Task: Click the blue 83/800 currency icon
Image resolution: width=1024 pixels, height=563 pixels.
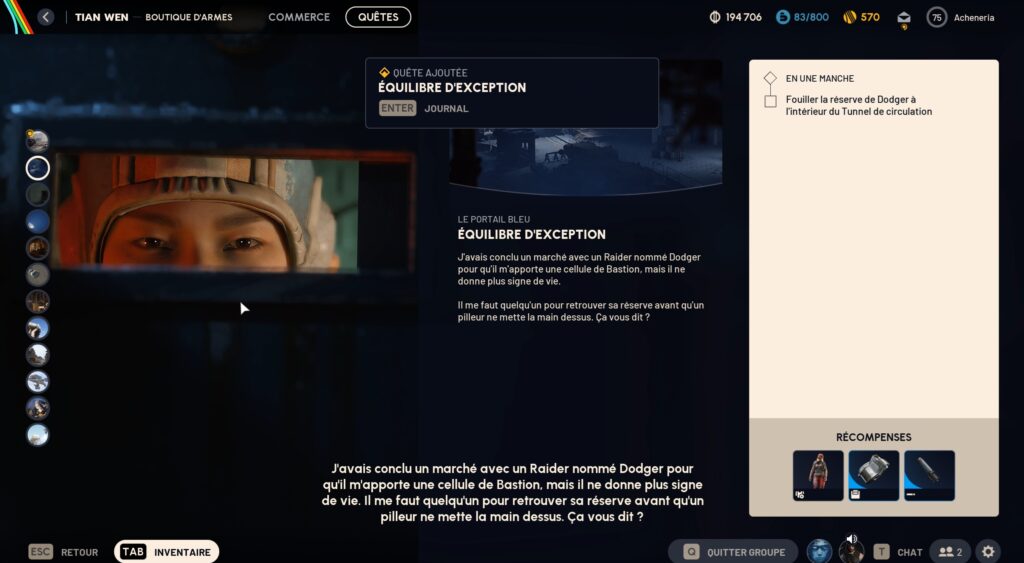Action: tap(783, 17)
